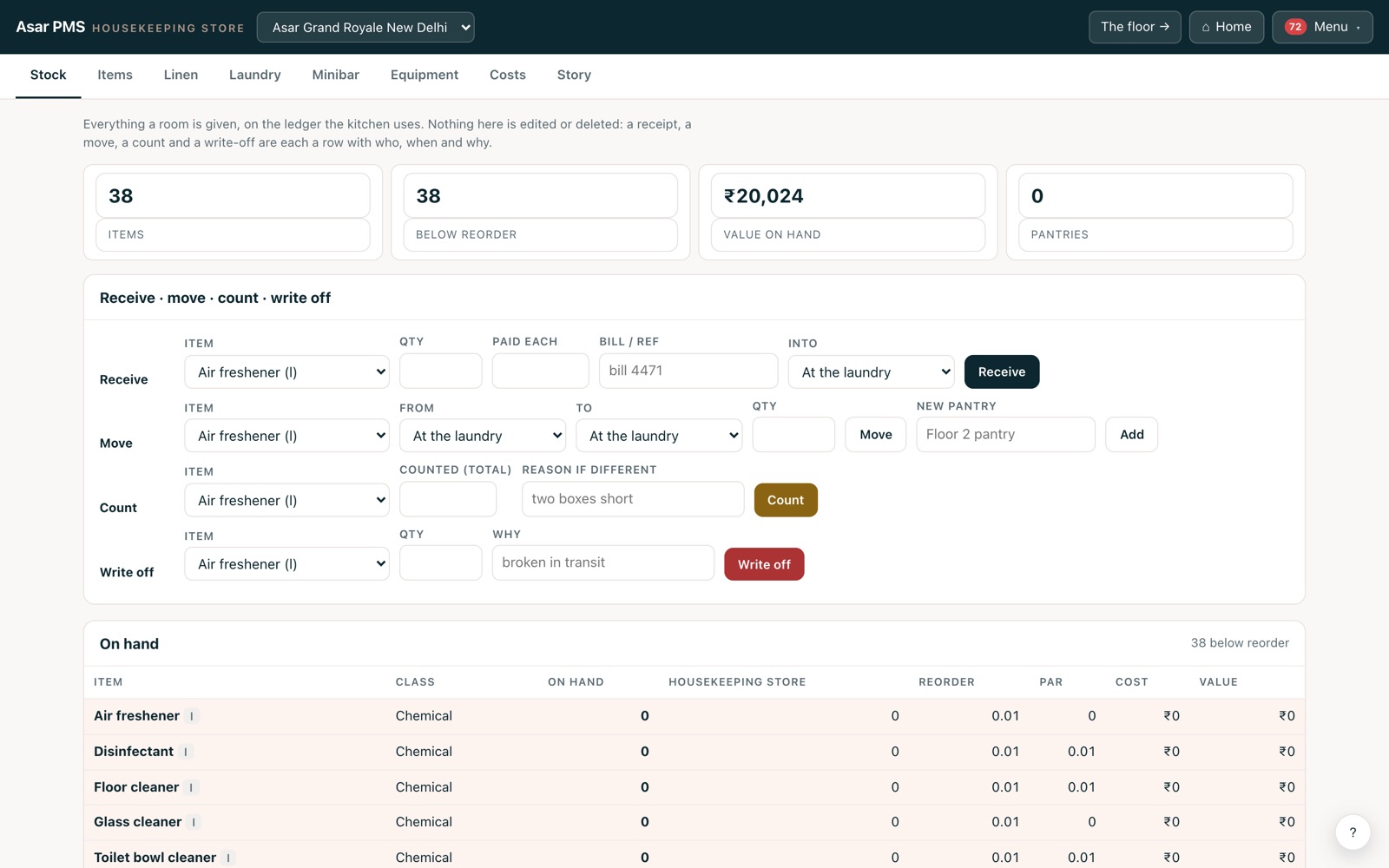Image resolution: width=1389 pixels, height=868 pixels.
Task: Focus the write-off Why field
Action: pos(602,562)
